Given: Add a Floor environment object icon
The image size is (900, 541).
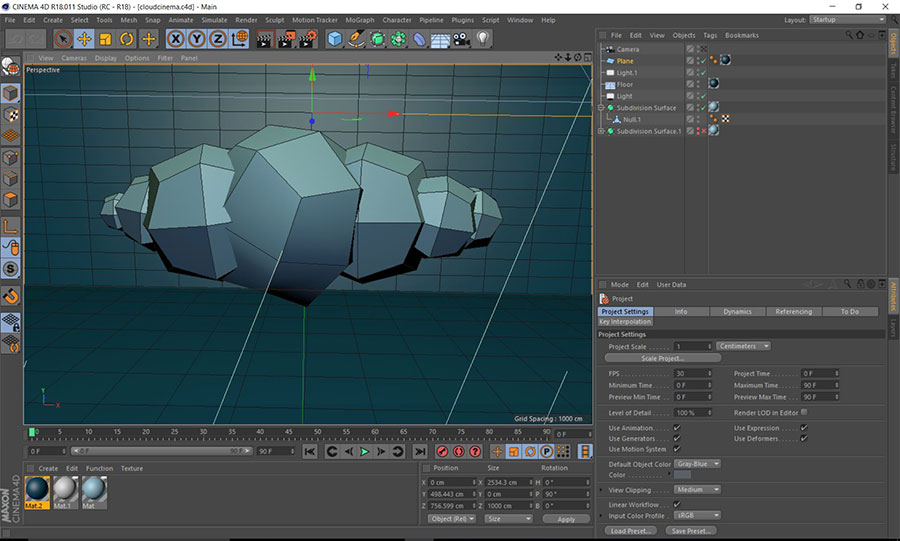Looking at the screenshot, I should [440, 39].
